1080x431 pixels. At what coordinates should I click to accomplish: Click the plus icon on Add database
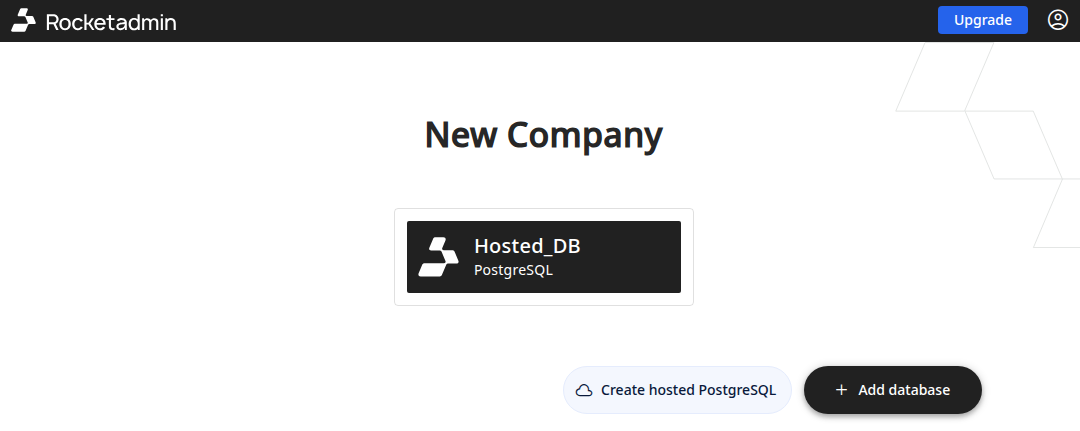[x=841, y=390]
